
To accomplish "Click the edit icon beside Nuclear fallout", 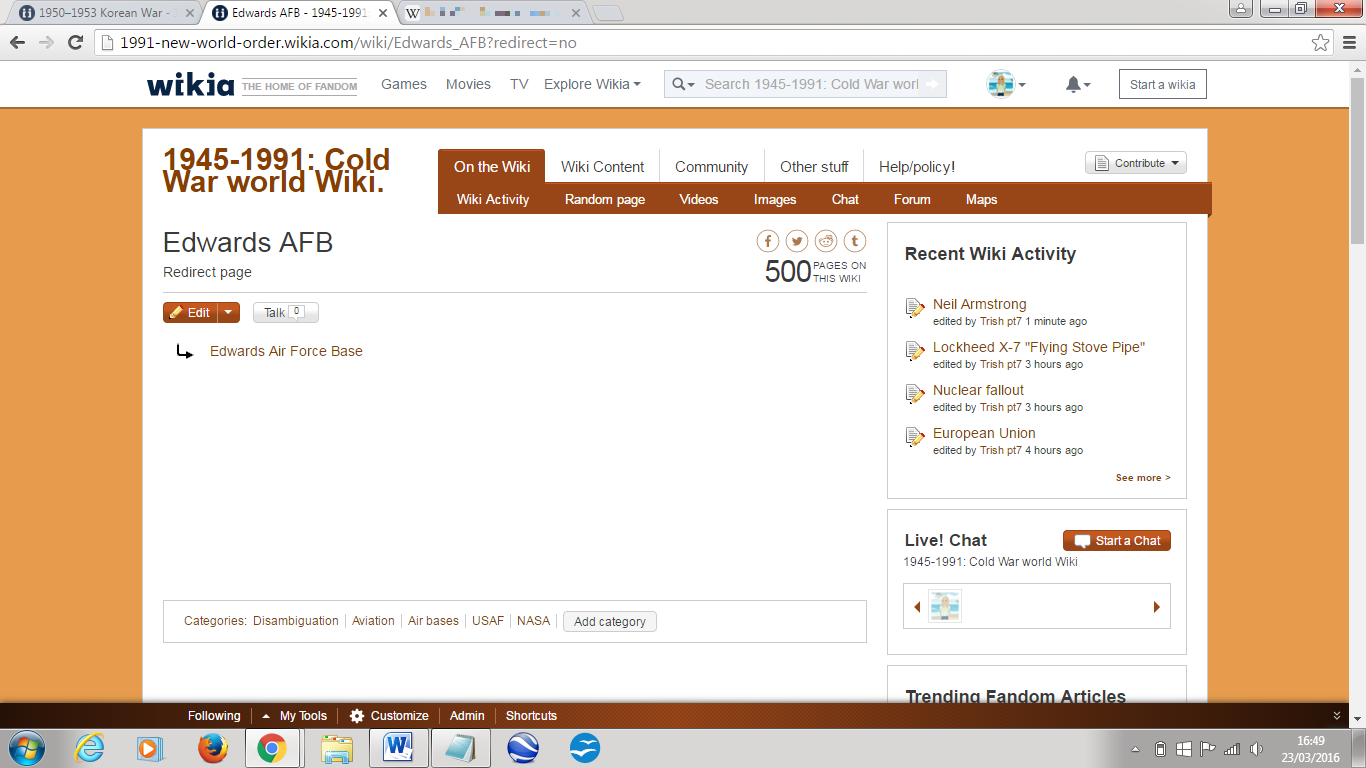I will point(914,394).
